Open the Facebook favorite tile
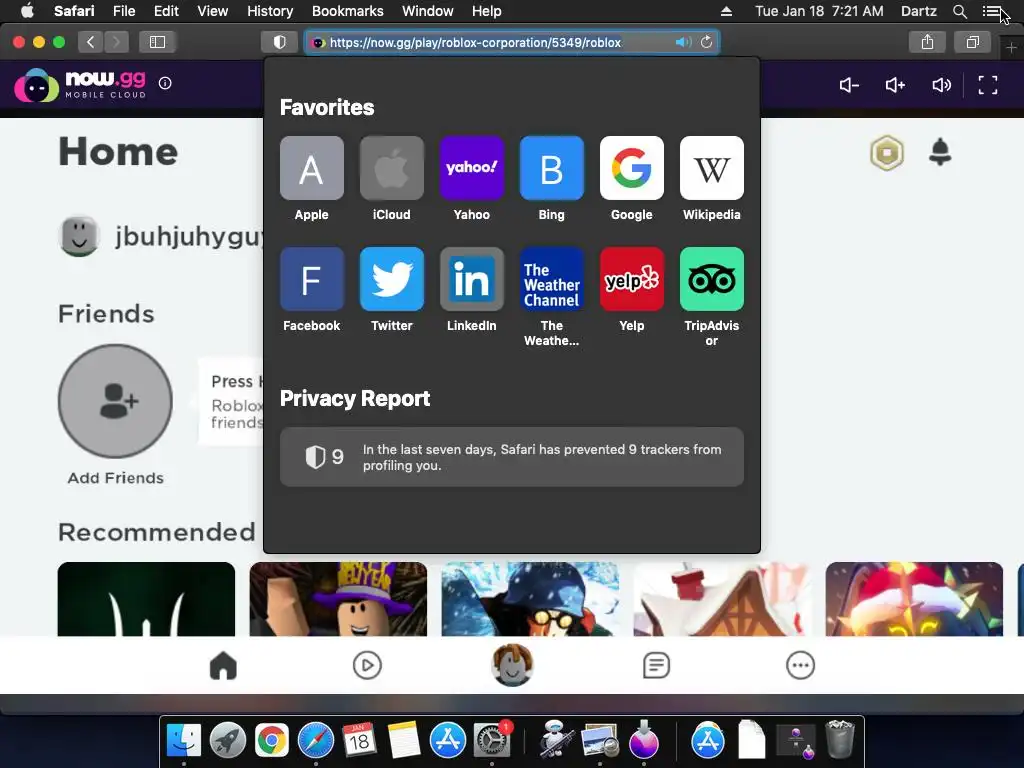Image resolution: width=1024 pixels, height=768 pixels. point(312,279)
